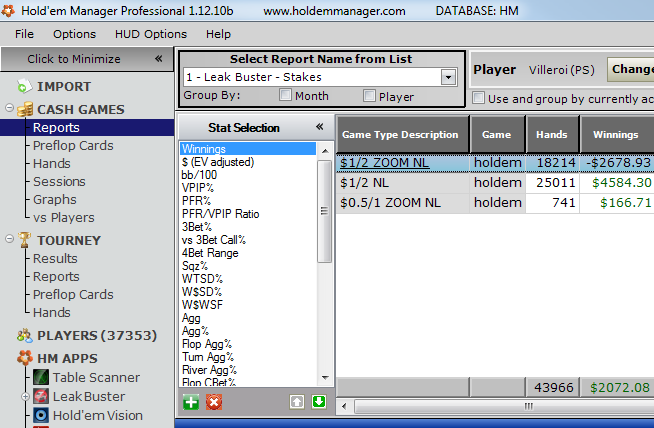The image size is (654, 428).
Task: Open the File menu
Action: [24, 34]
